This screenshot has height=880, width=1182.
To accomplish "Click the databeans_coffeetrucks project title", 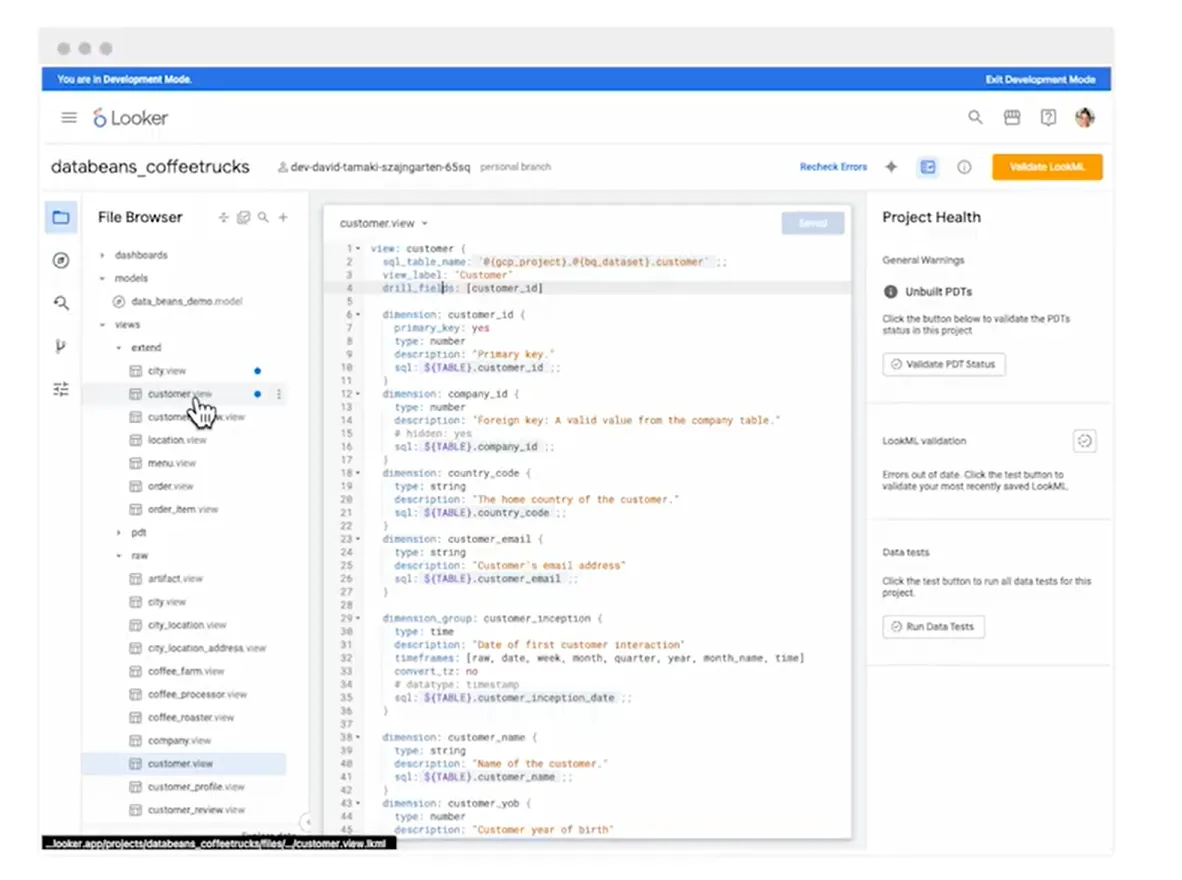I will click(x=150, y=167).
